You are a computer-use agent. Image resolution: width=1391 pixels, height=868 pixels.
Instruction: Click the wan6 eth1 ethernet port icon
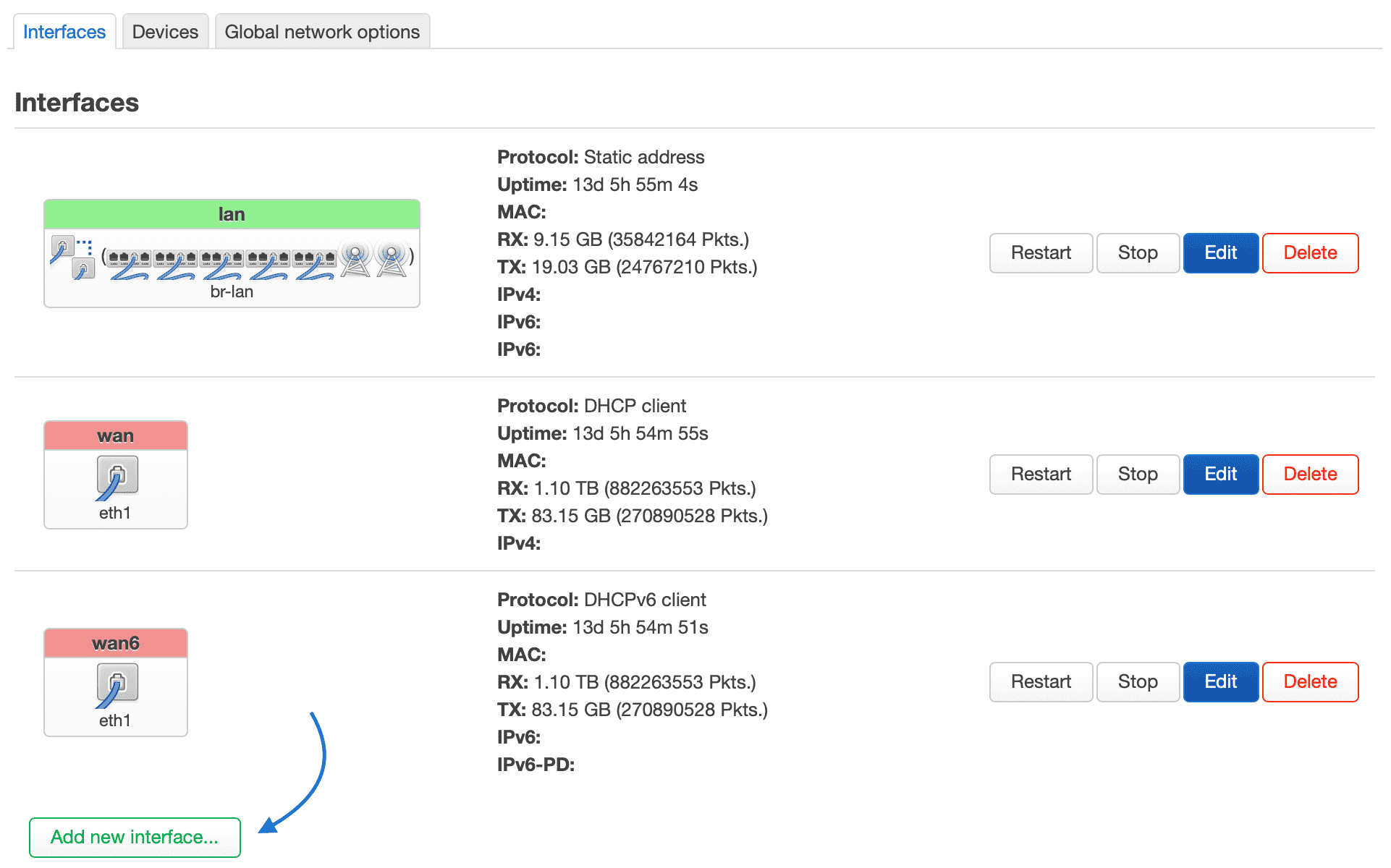pyautogui.click(x=116, y=685)
